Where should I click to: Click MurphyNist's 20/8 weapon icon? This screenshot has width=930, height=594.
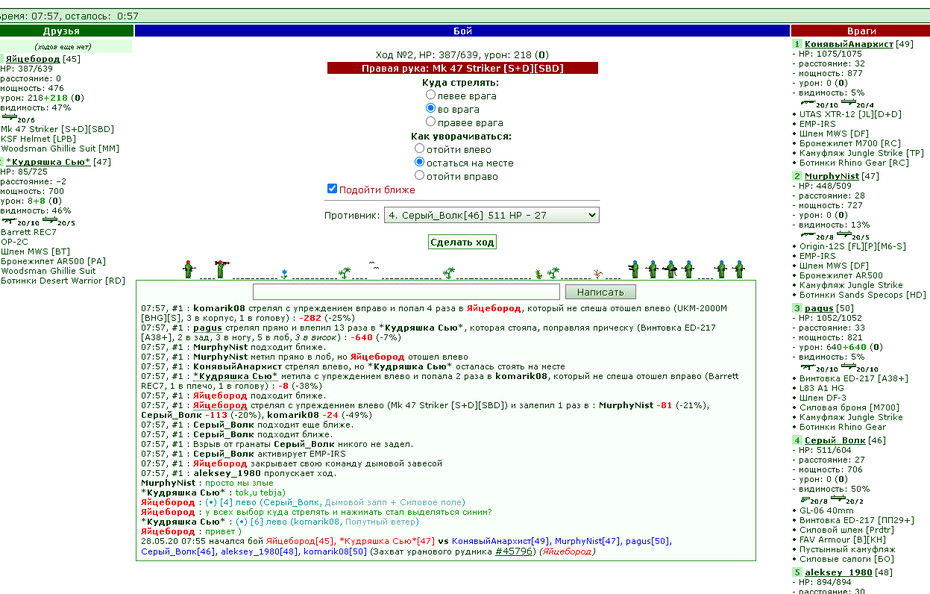(x=808, y=236)
